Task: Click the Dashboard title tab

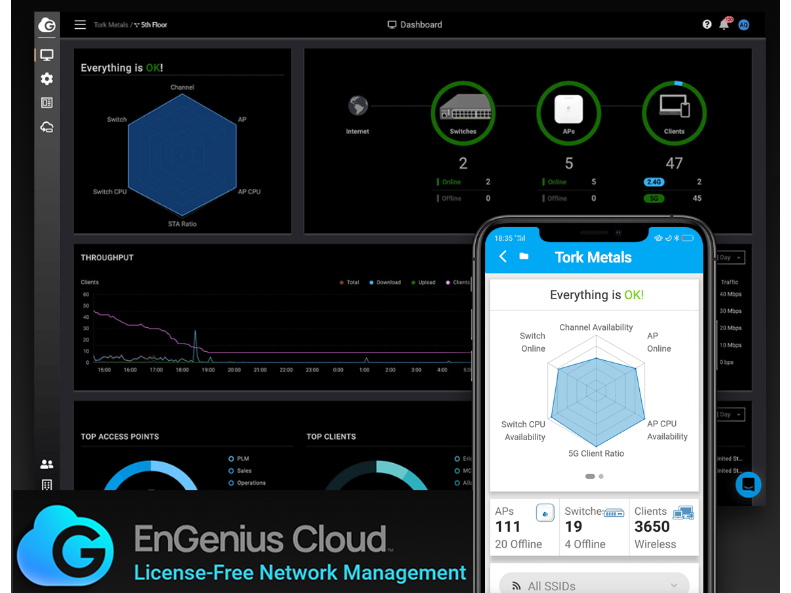Action: pos(415,25)
